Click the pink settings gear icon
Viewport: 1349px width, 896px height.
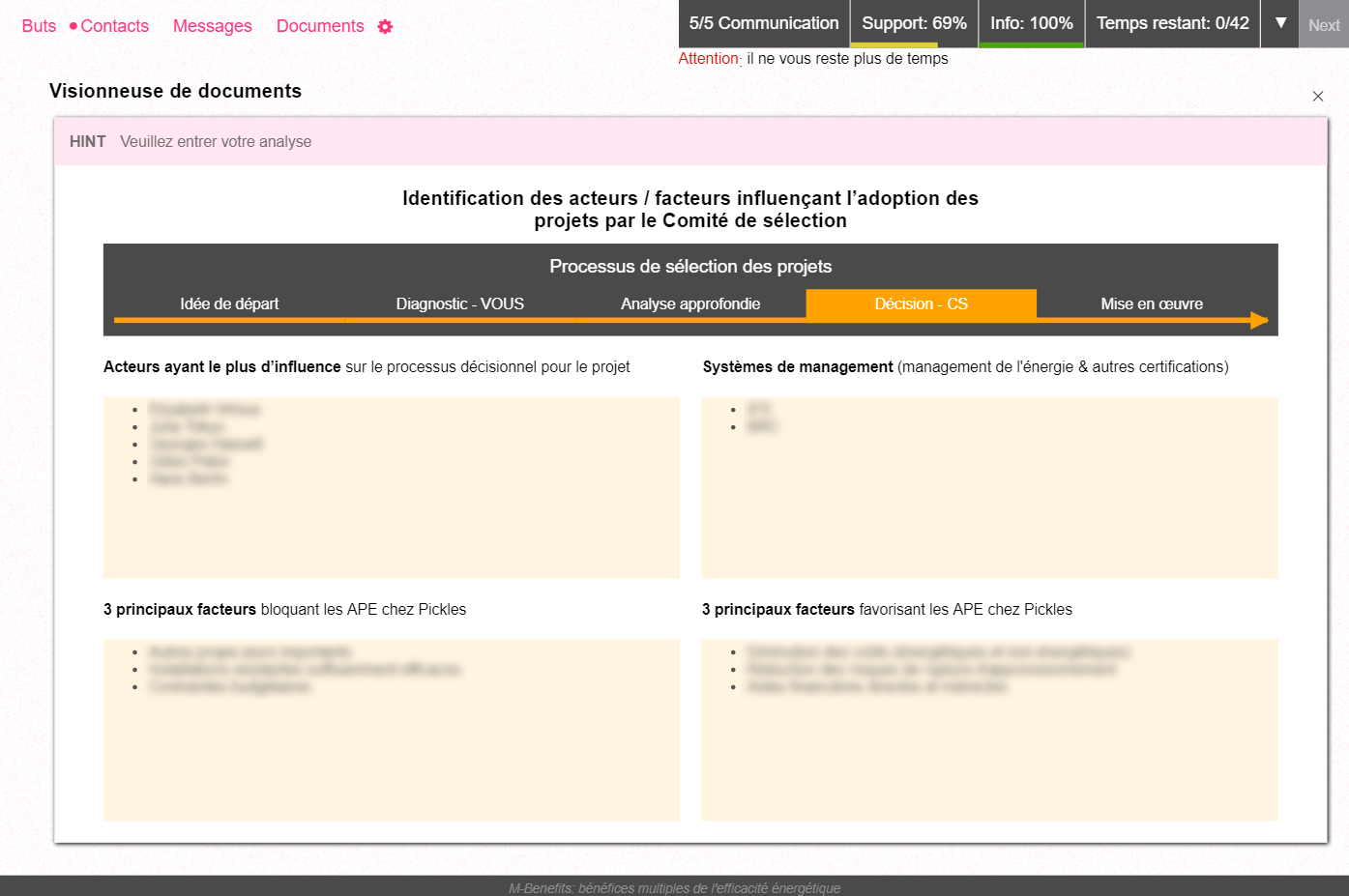[x=385, y=27]
